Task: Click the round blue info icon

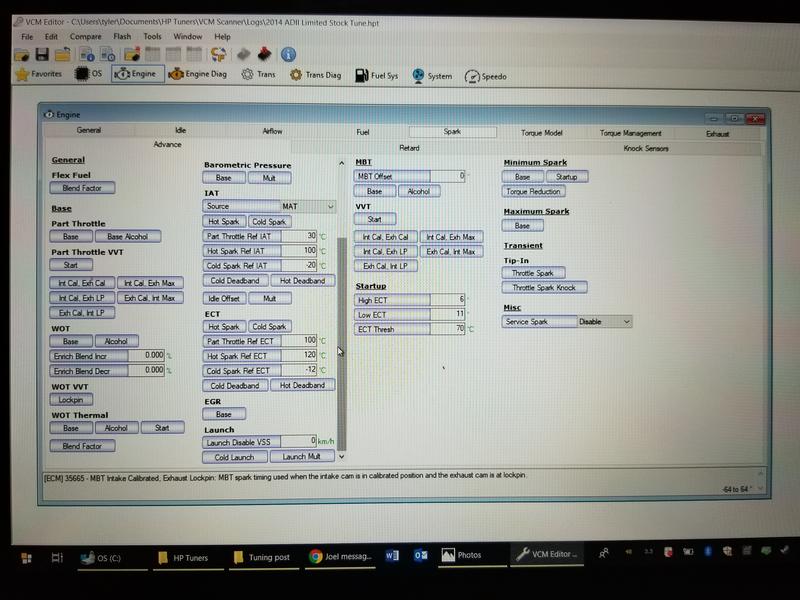Action: point(288,54)
